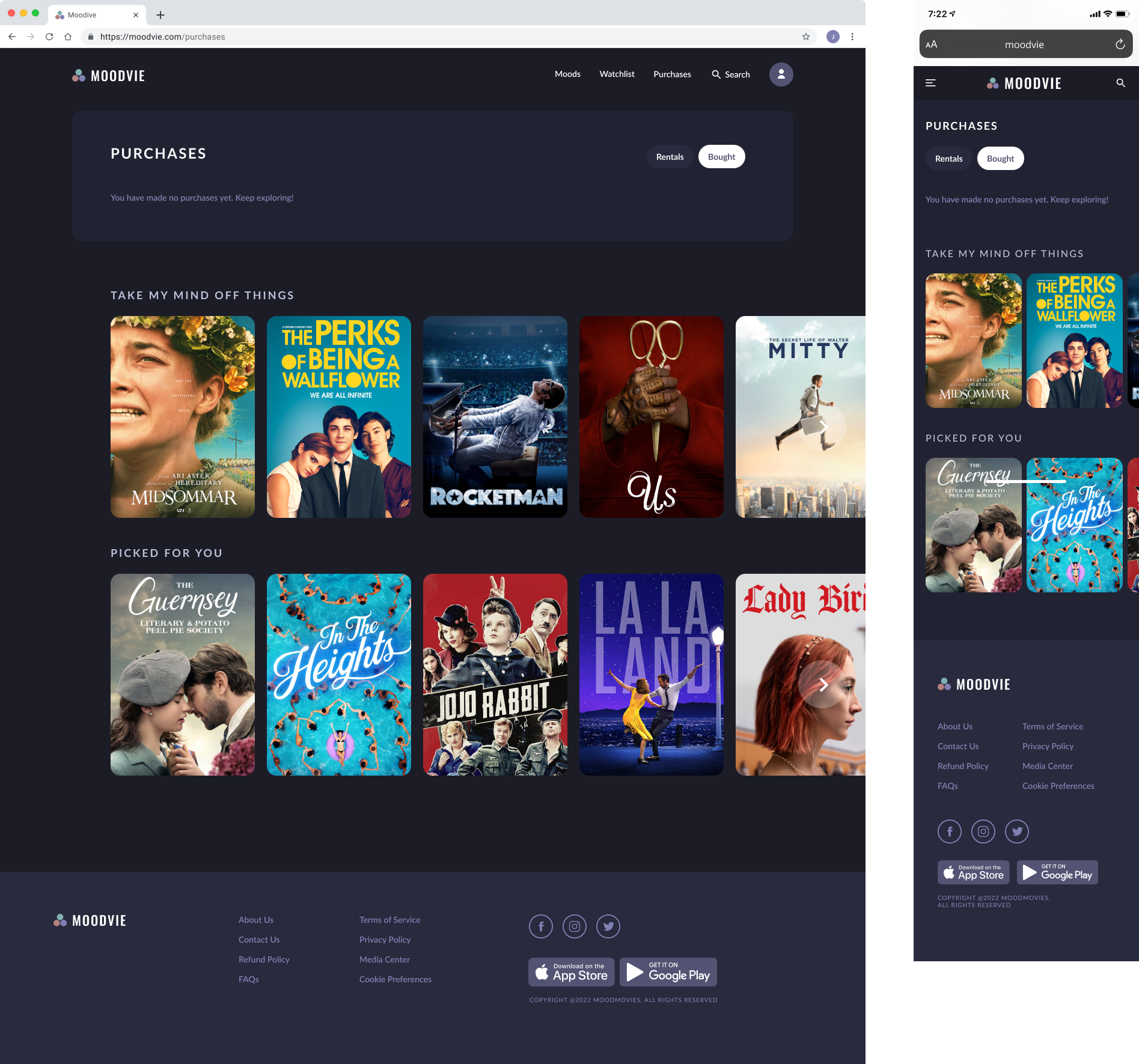
Task: Open Facebook icon in mobile footer
Action: tap(950, 831)
